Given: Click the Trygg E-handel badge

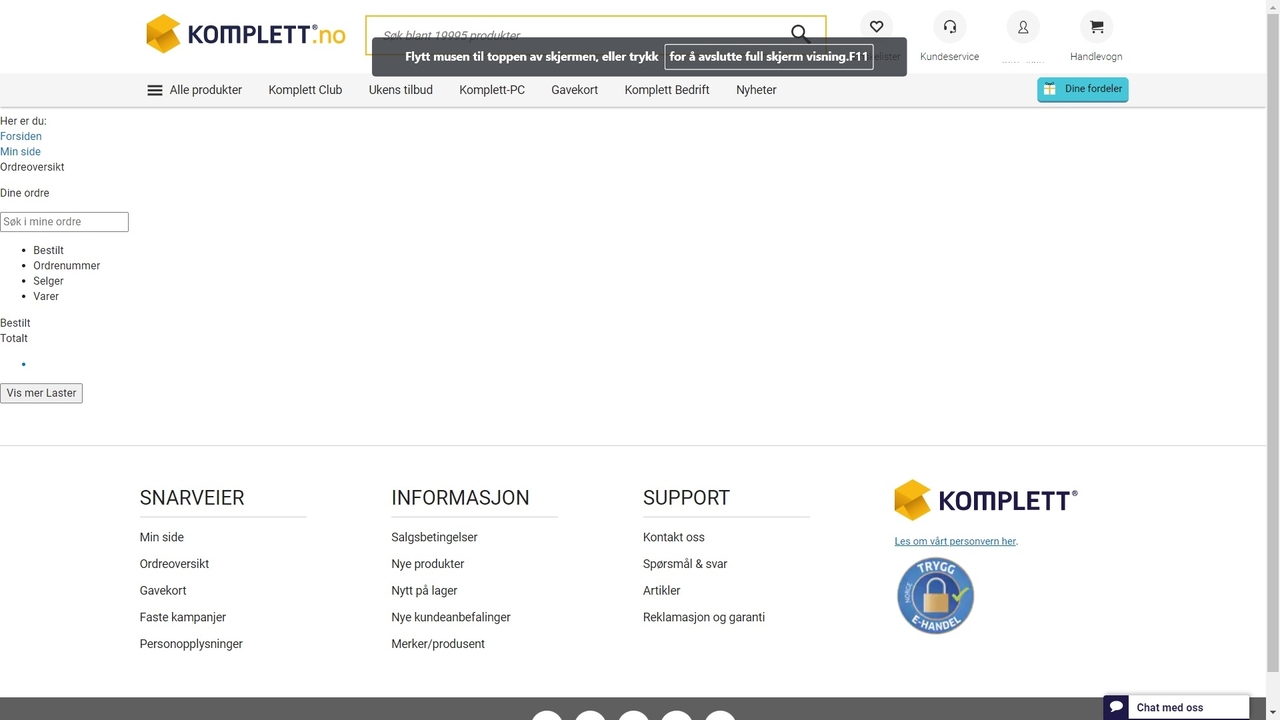Looking at the screenshot, I should (x=935, y=595).
